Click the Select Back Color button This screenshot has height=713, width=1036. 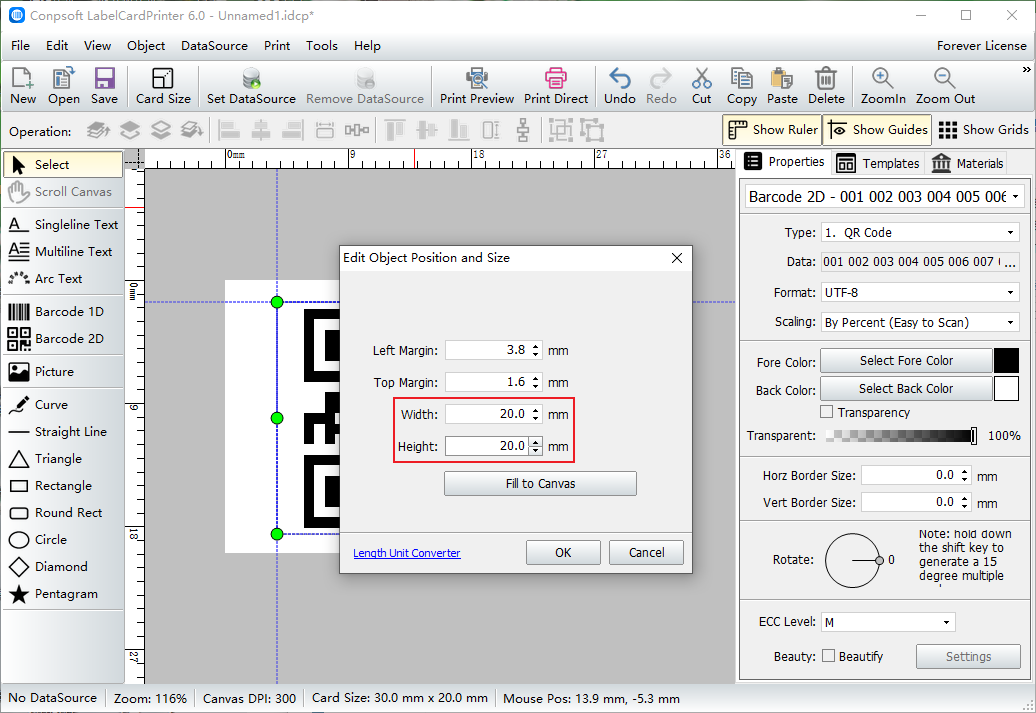(906, 389)
